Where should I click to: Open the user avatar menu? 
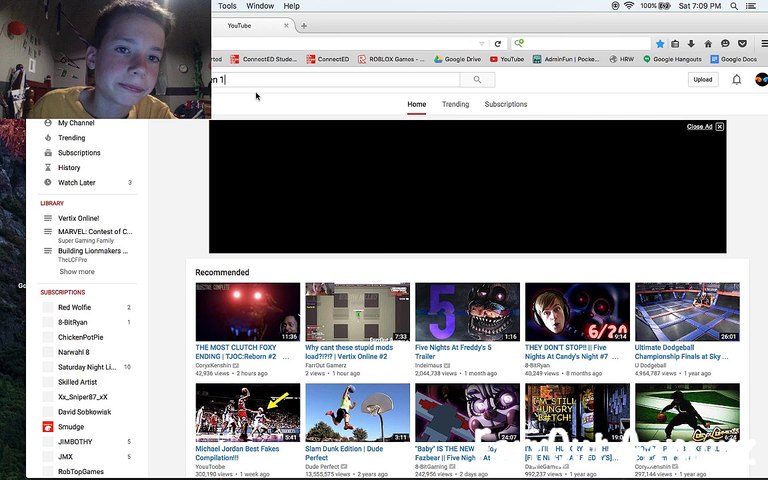tap(762, 79)
